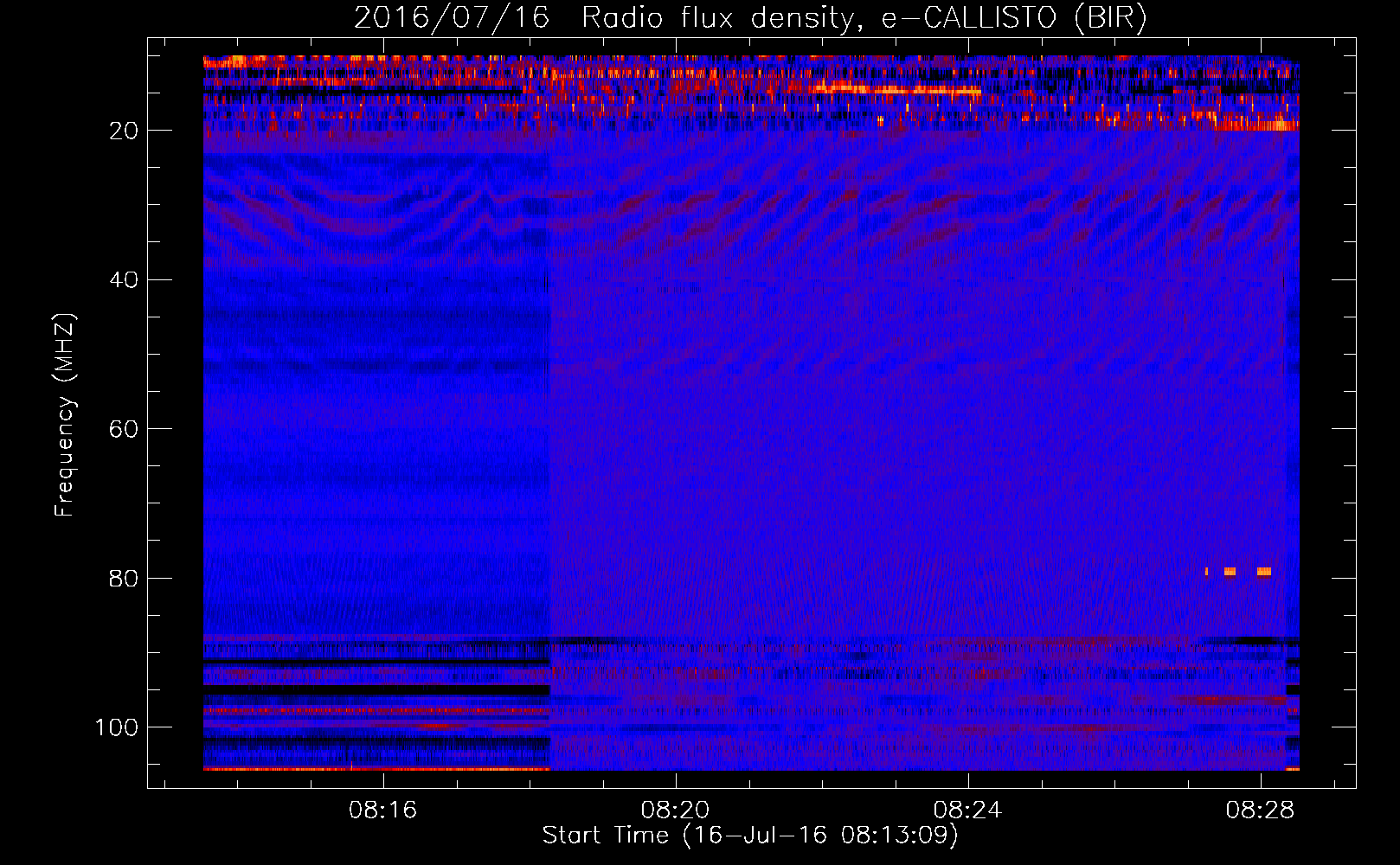Click the '08:28' time tick label
Image resolution: width=1400 pixels, height=865 pixels.
point(1260,811)
